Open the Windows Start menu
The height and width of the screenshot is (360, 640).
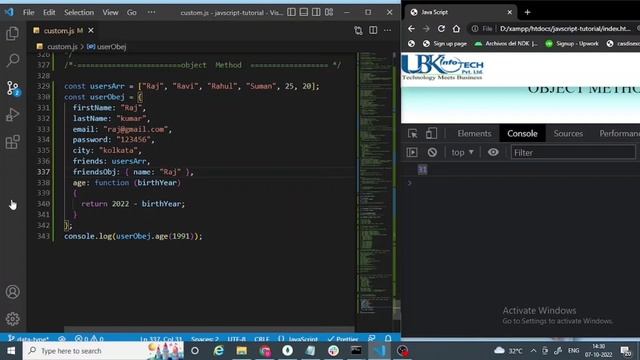pyautogui.click(x=11, y=351)
